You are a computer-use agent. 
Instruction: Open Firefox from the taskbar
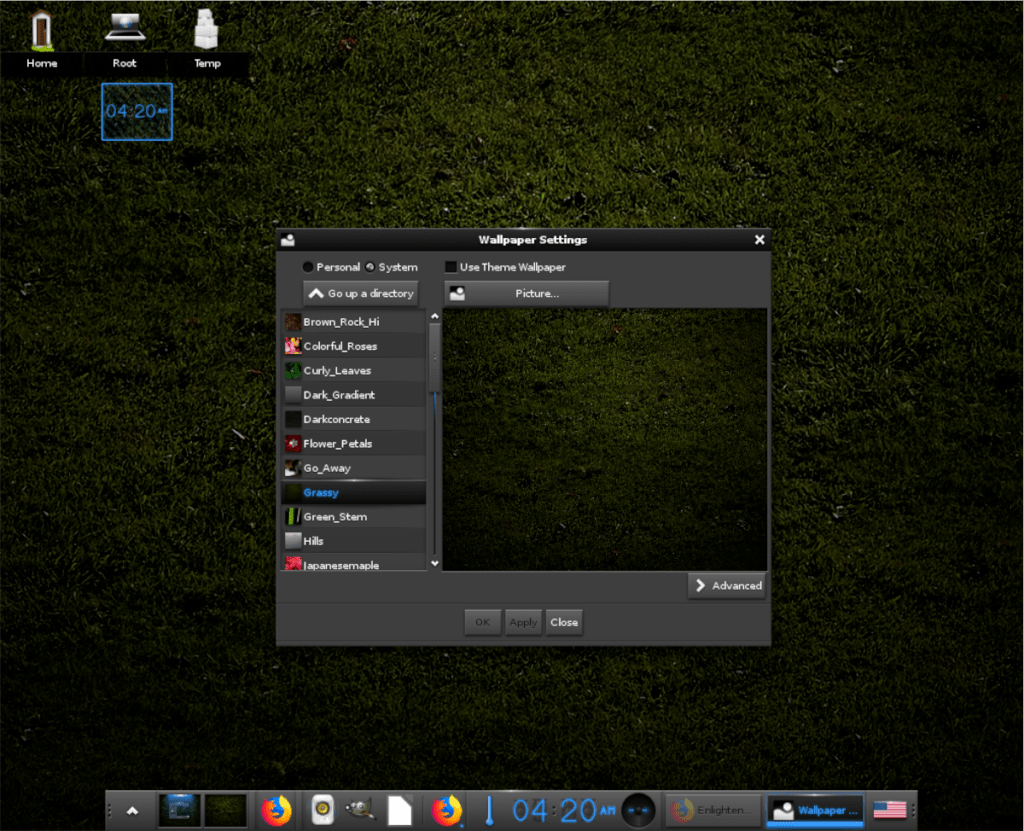[277, 810]
